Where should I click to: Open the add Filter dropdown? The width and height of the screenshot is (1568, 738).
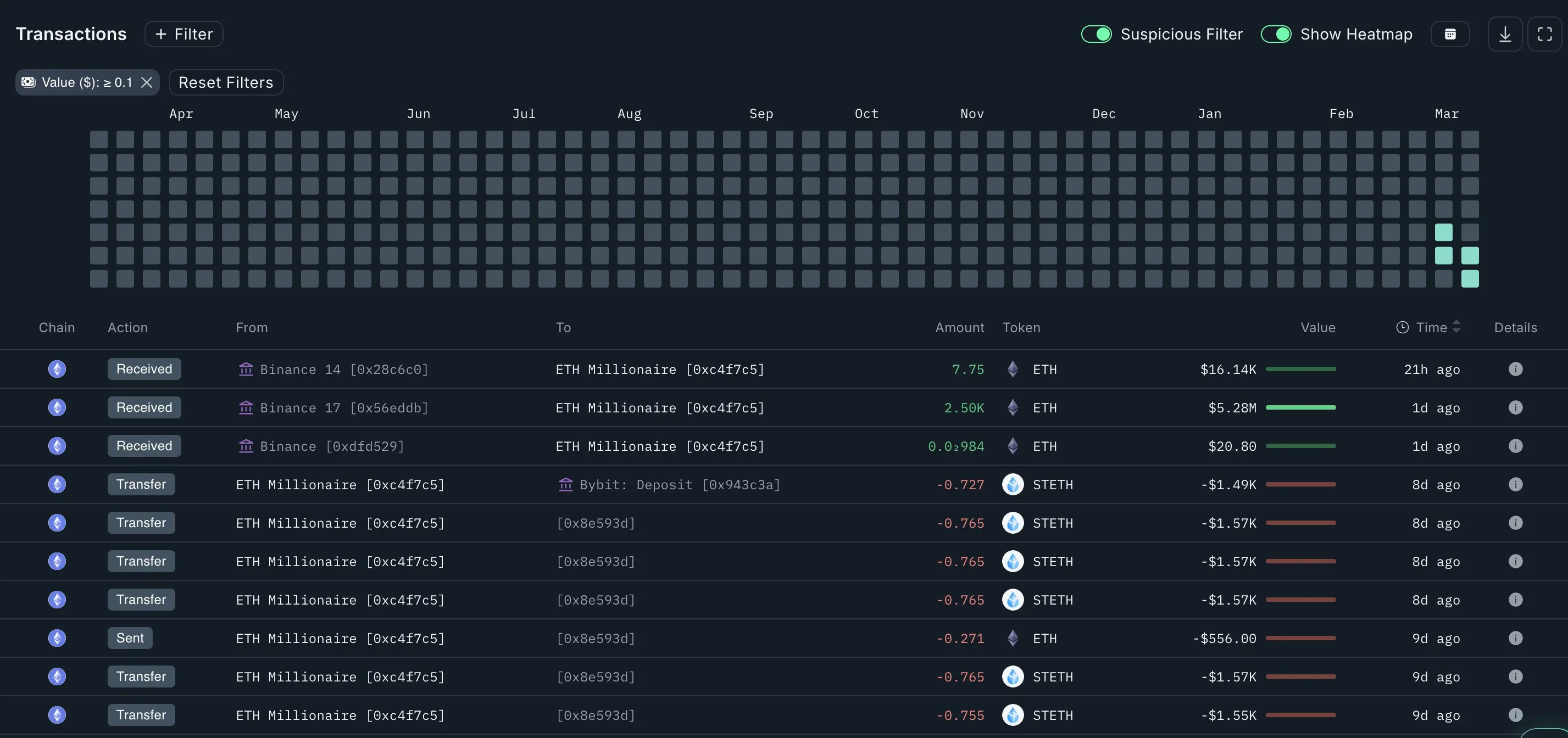184,34
